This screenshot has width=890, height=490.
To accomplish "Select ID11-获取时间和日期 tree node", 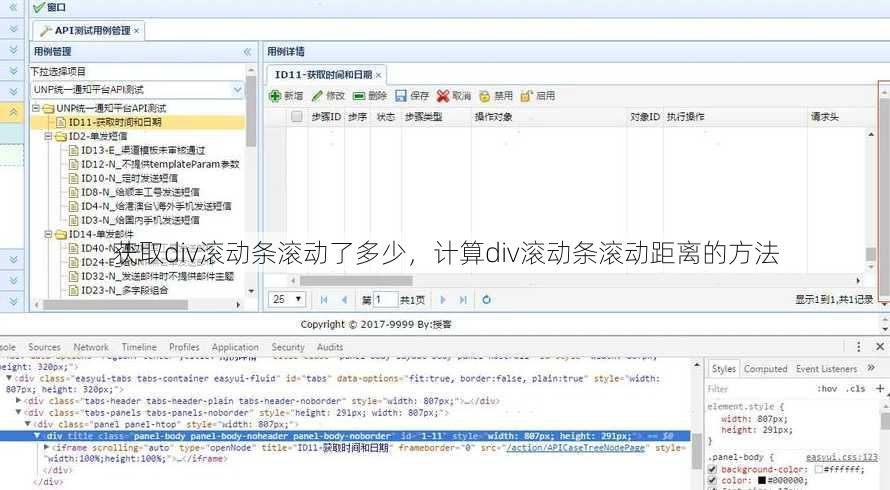I will 115,122.
